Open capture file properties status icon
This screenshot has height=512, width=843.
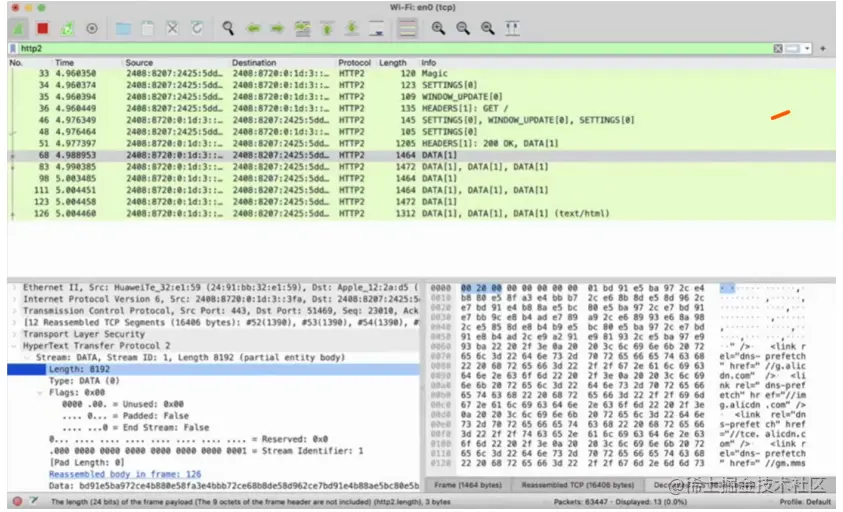pyautogui.click(x=34, y=501)
